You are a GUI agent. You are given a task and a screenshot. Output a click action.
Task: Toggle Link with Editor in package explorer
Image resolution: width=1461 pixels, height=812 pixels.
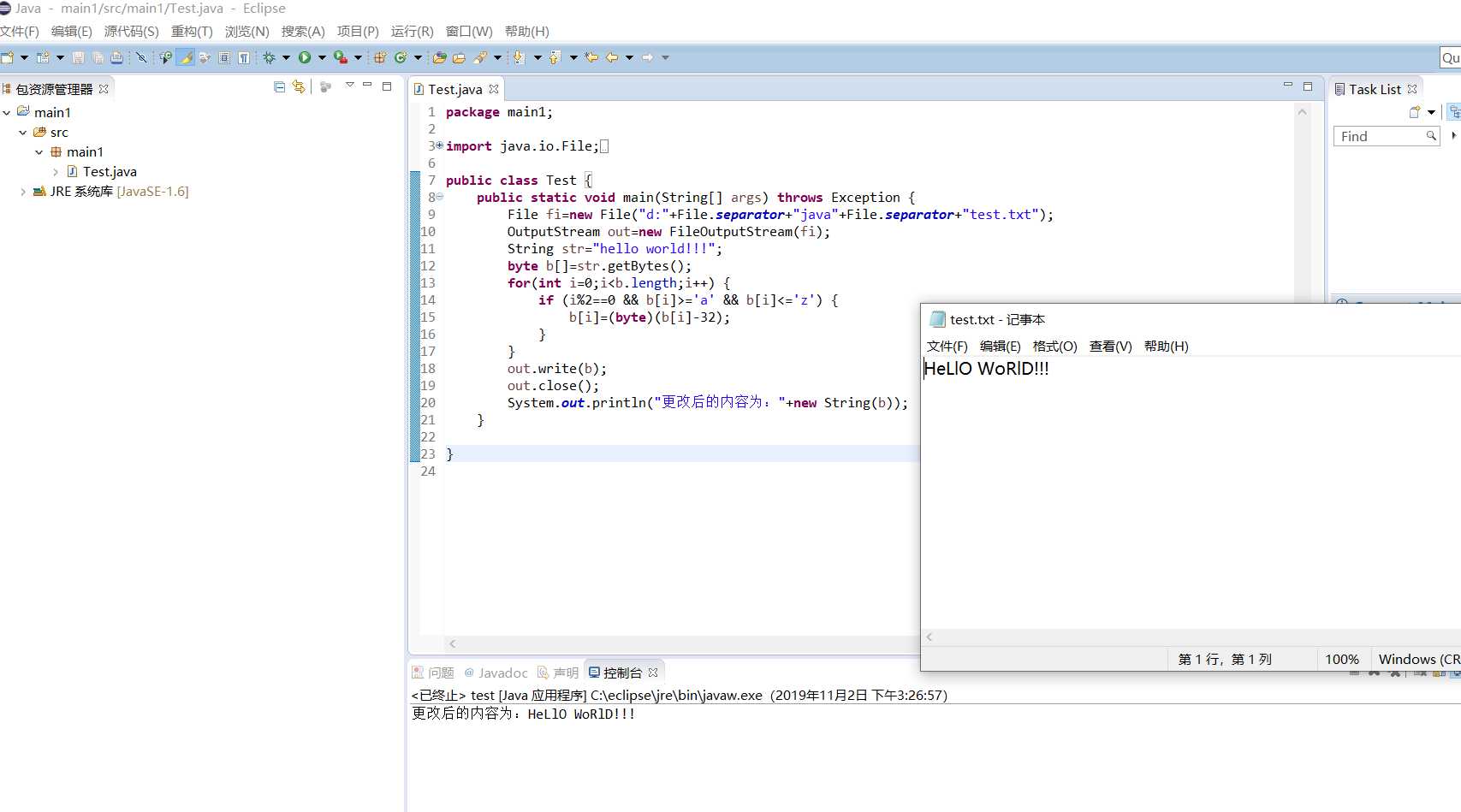point(299,86)
